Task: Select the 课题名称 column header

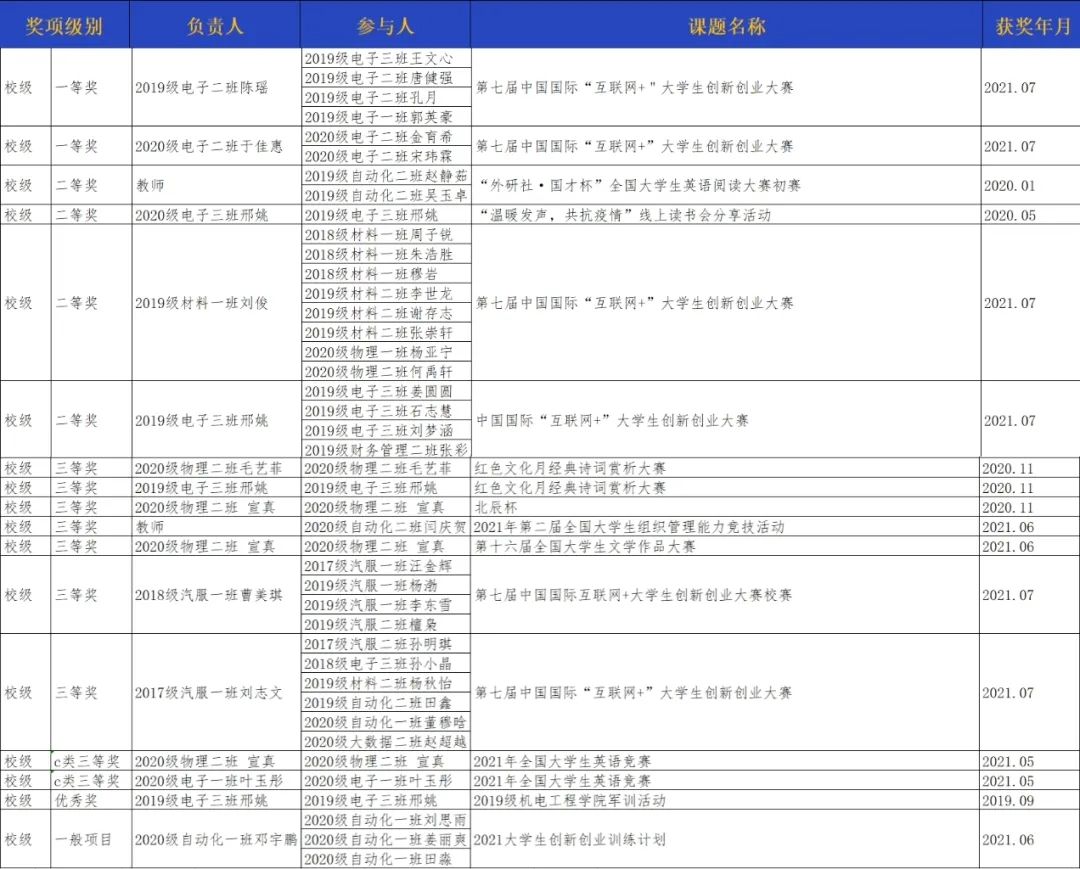Action: pos(726,26)
